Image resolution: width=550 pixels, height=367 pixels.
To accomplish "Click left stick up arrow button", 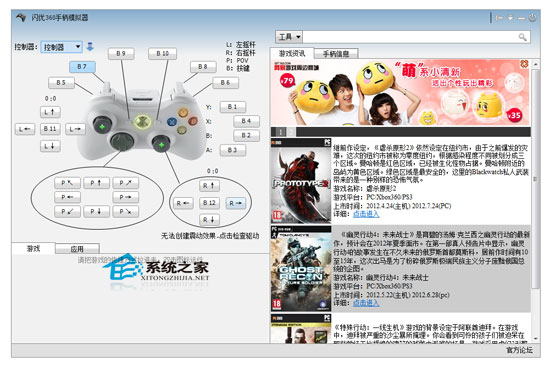I will point(50,112).
